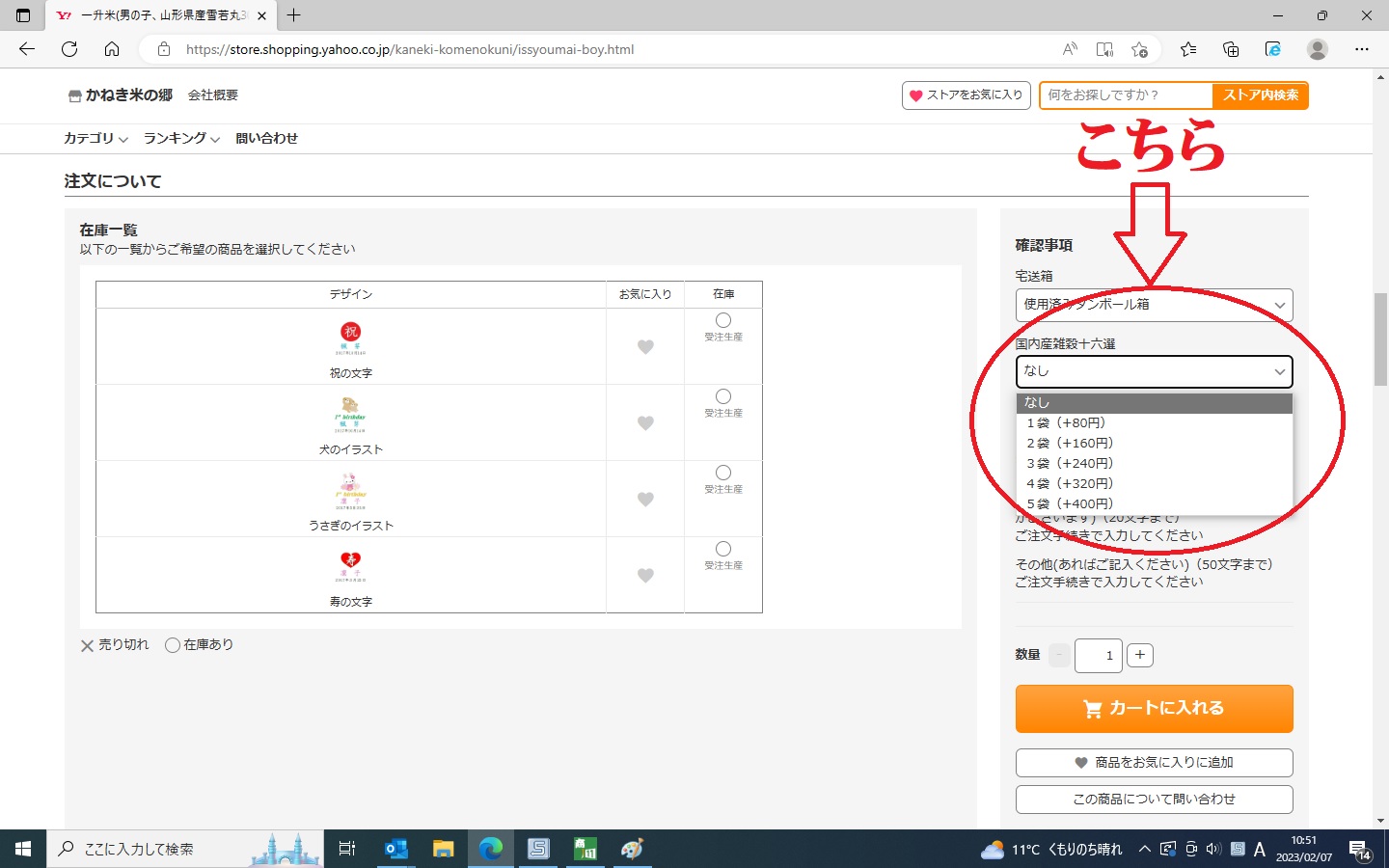Open the browser Home page
This screenshot has width=1389, height=868.
pos(112,49)
